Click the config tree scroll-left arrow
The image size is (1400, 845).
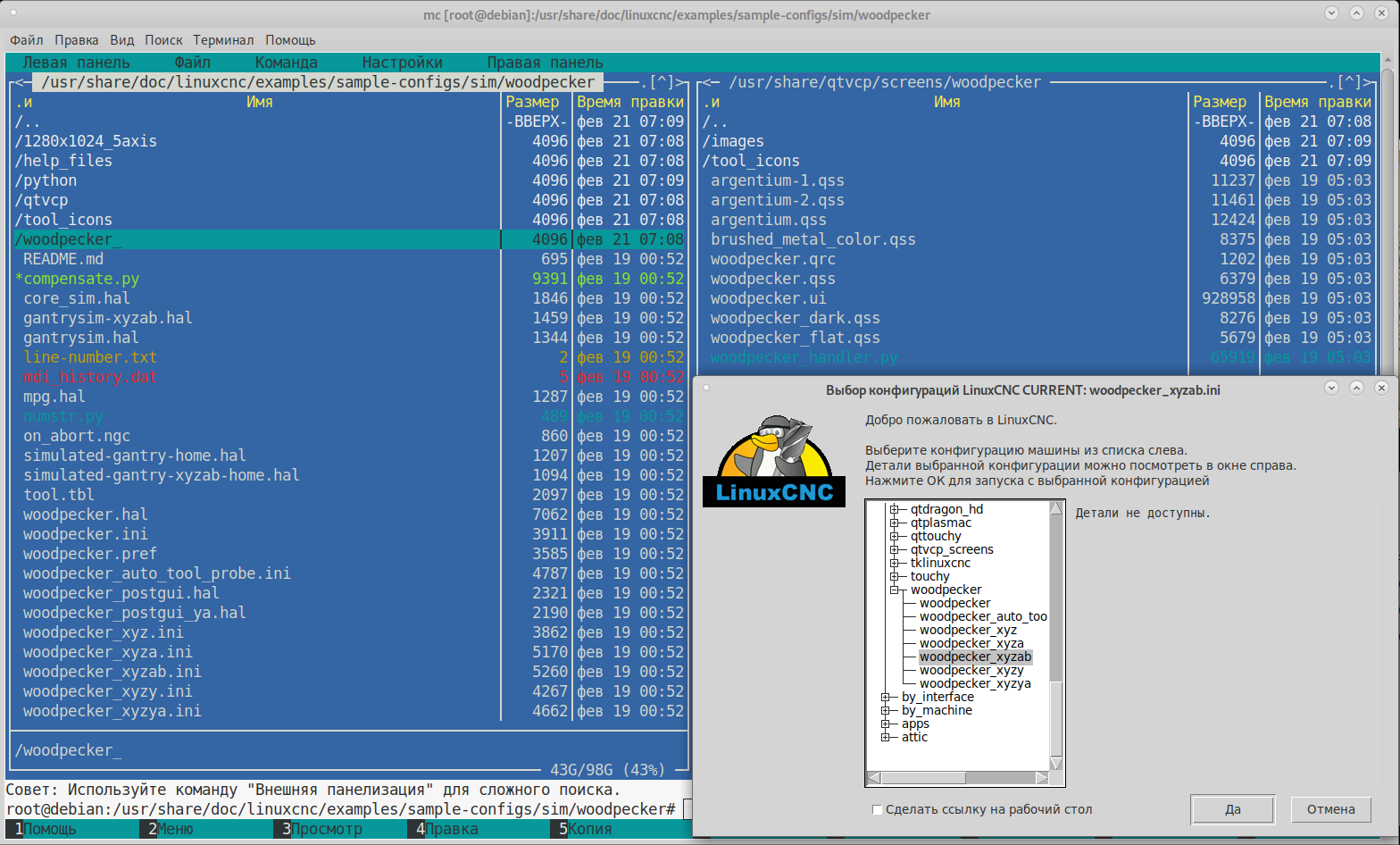(x=874, y=778)
